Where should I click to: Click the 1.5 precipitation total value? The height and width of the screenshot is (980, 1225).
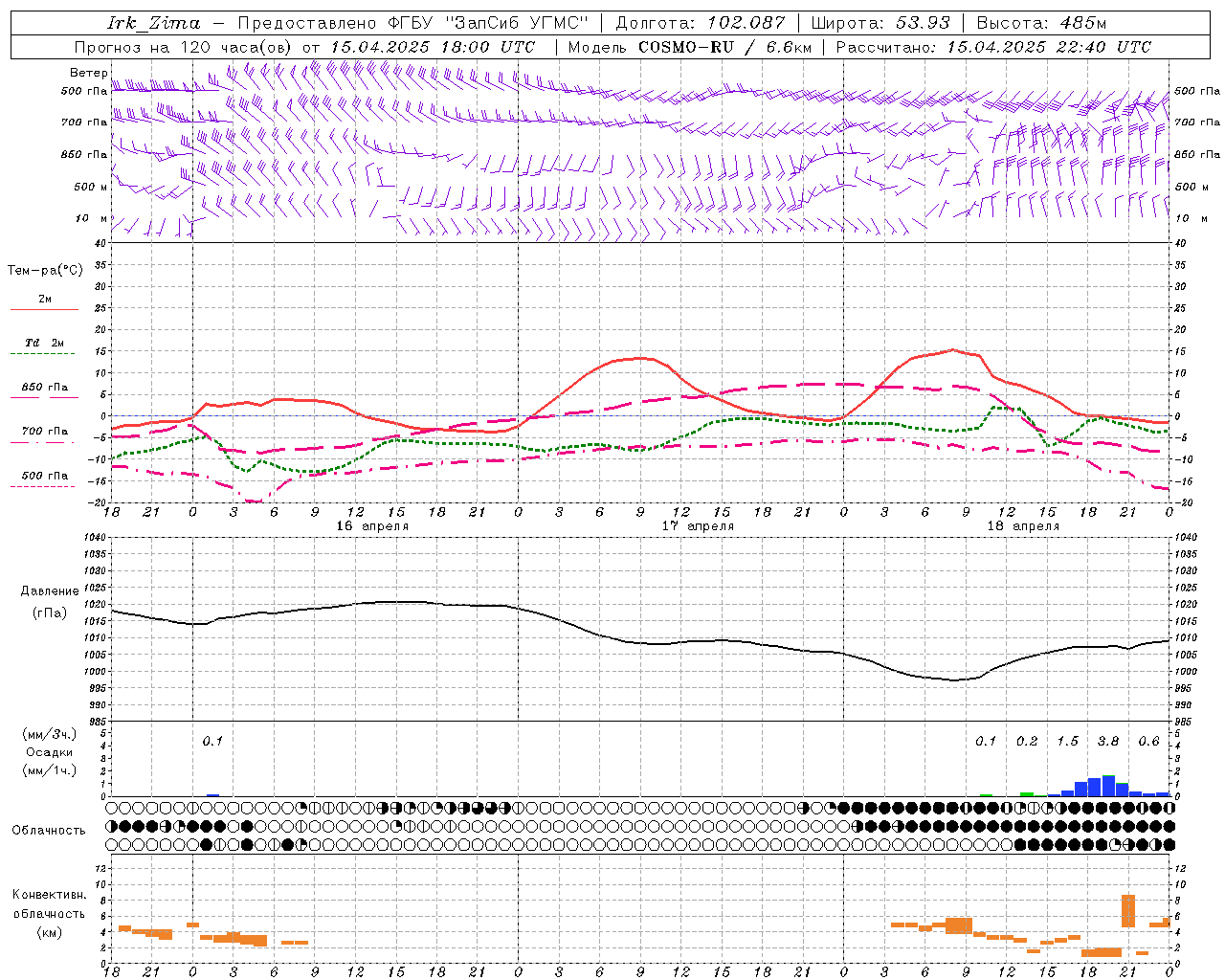coord(1067,741)
